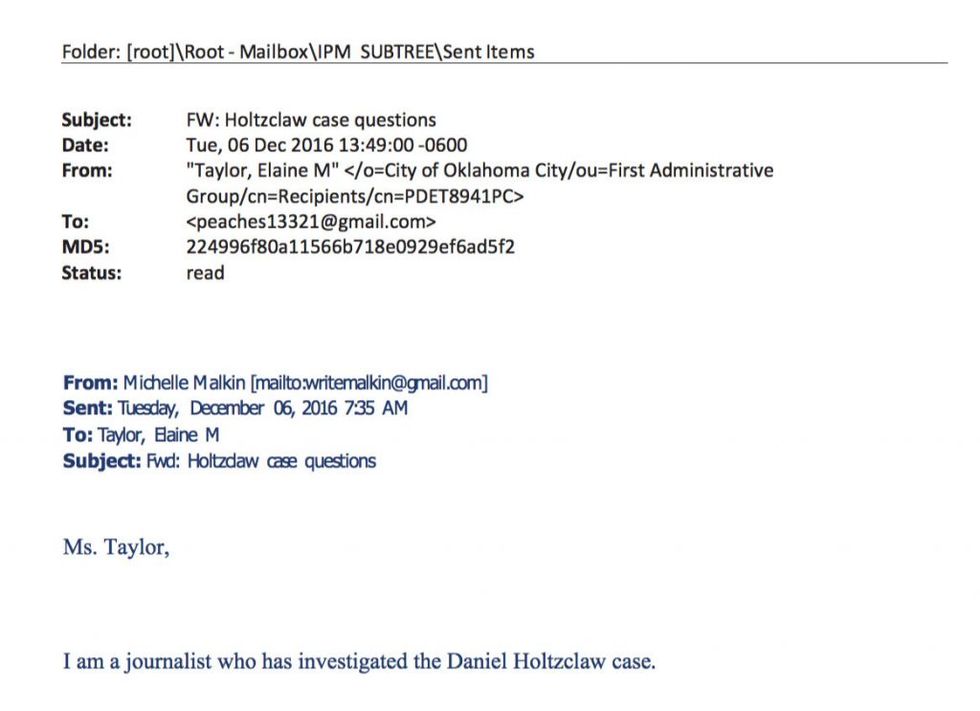
Task: Click the bold Date field label
Action: coord(84,145)
